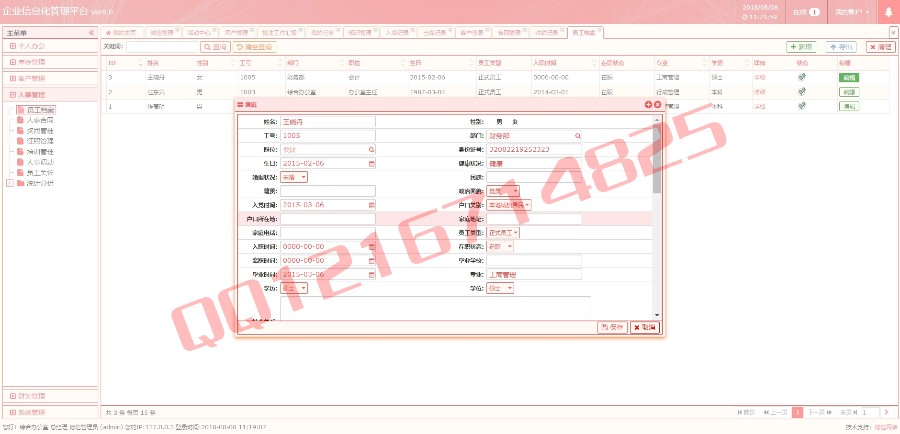Switch to the 我的主页 tab
The width and height of the screenshot is (900, 434).
click(121, 33)
